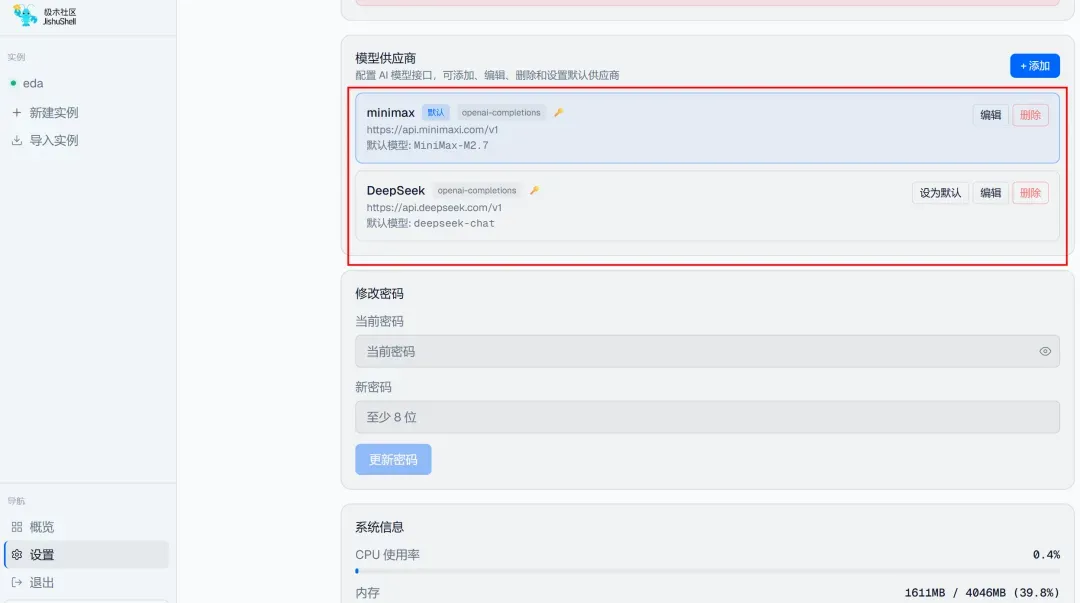This screenshot has width=1080, height=603.
Task: Edit the minimax provider
Action: (990, 115)
